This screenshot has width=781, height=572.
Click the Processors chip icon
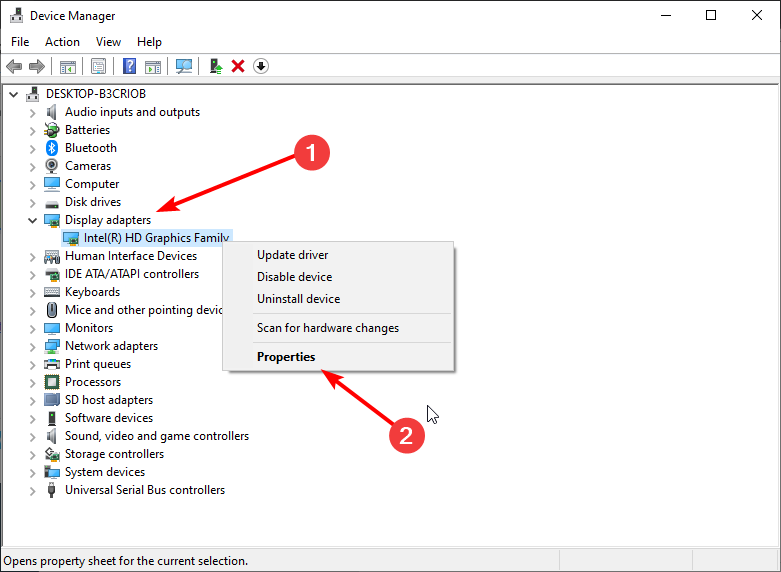pyautogui.click(x=52, y=382)
